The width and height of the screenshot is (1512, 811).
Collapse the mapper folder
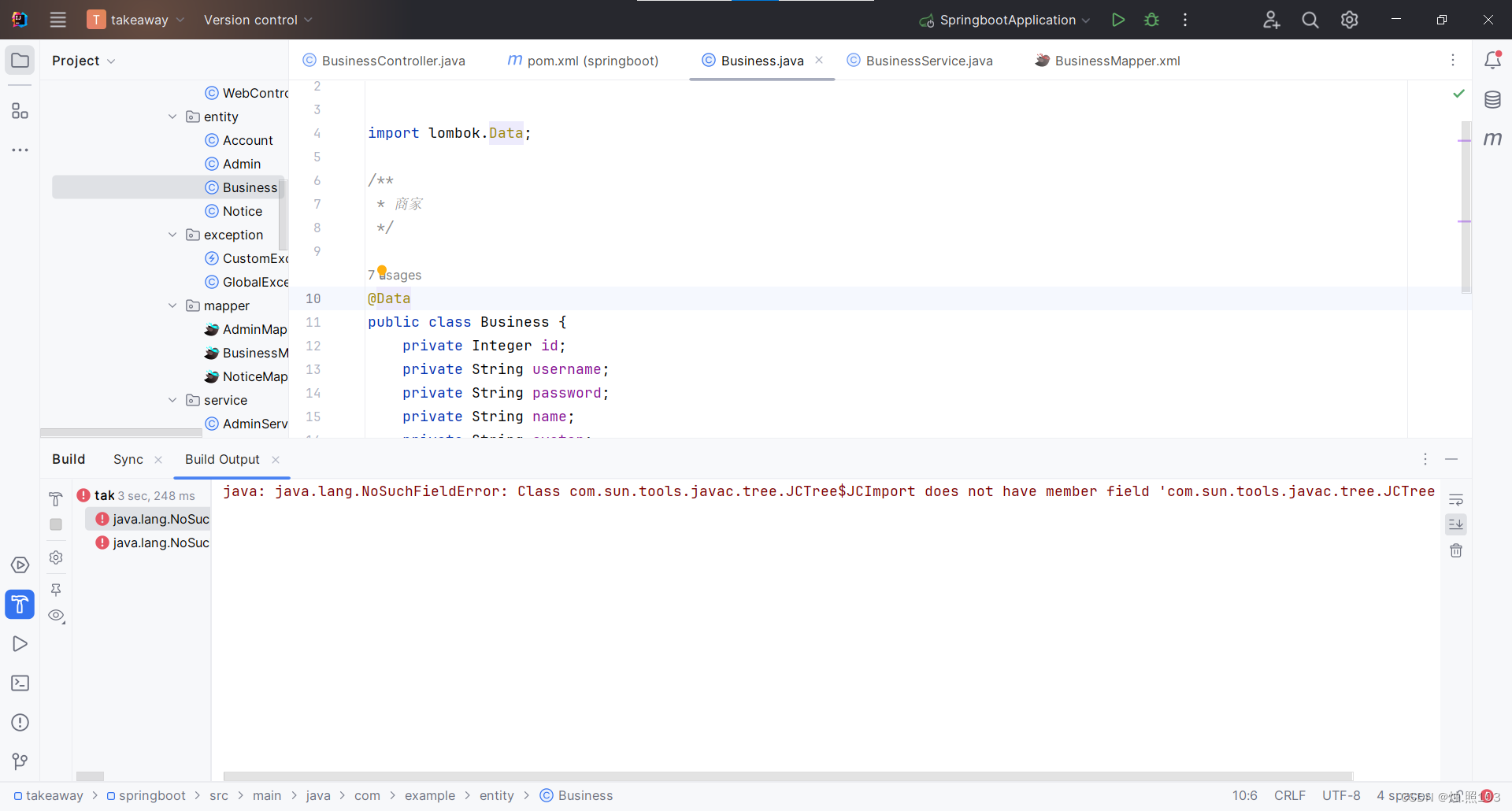tap(172, 306)
